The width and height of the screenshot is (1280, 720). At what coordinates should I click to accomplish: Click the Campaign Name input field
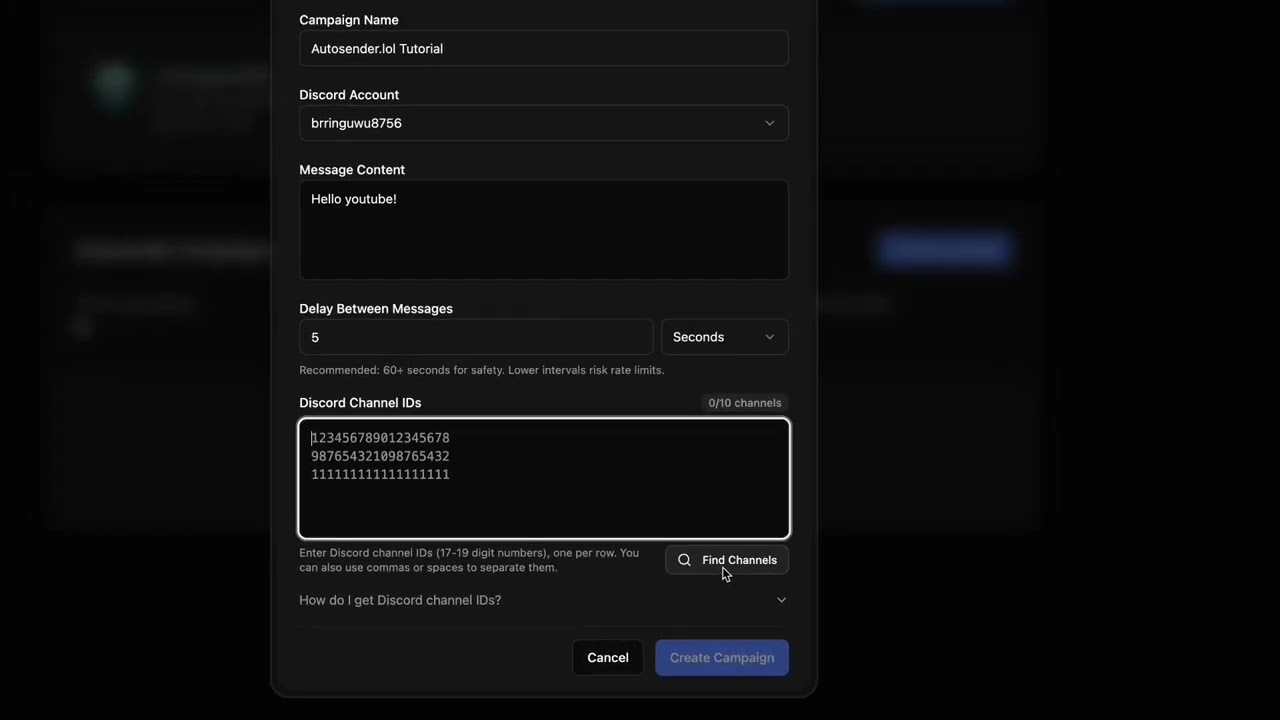pos(543,49)
